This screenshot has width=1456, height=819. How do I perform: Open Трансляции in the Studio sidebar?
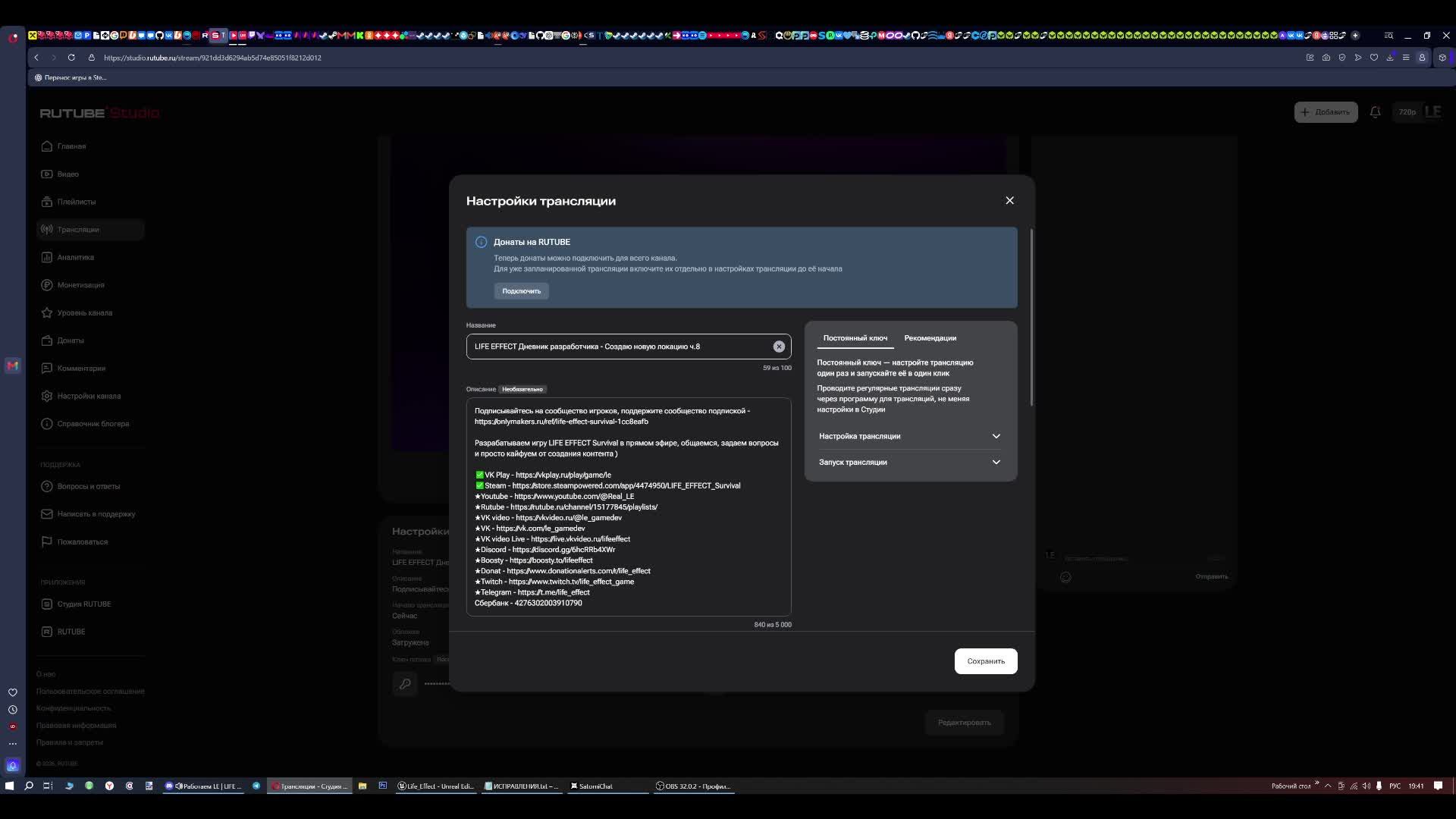pyautogui.click(x=90, y=230)
